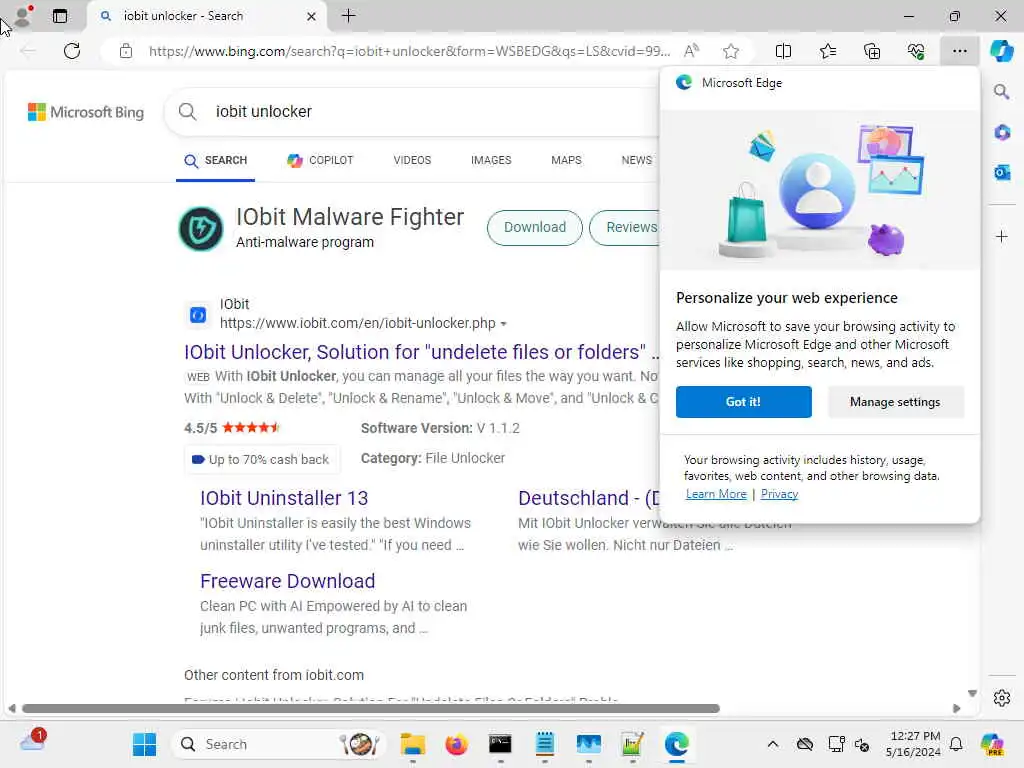Screen dimensions: 1024x768
Task: Open the tab actions menu icon
Action: (x=60, y=16)
